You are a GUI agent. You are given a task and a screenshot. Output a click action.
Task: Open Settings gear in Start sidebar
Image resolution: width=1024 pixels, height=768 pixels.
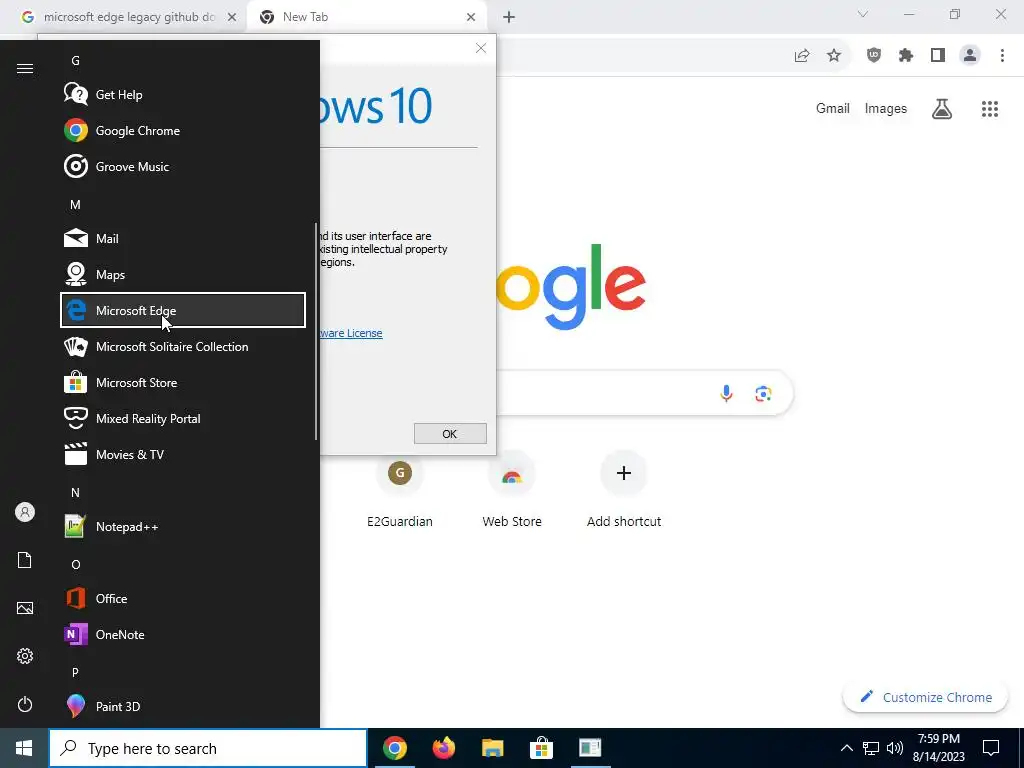click(25, 656)
